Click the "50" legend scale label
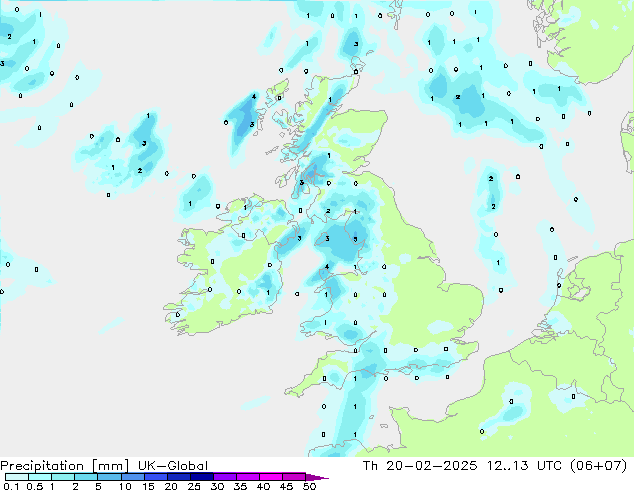The width and height of the screenshot is (634, 490). (x=309, y=486)
